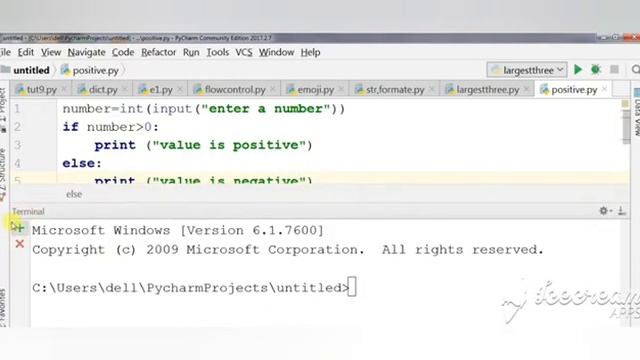Open the Run menu
Viewport: 640px width, 360px height.
tap(191, 53)
